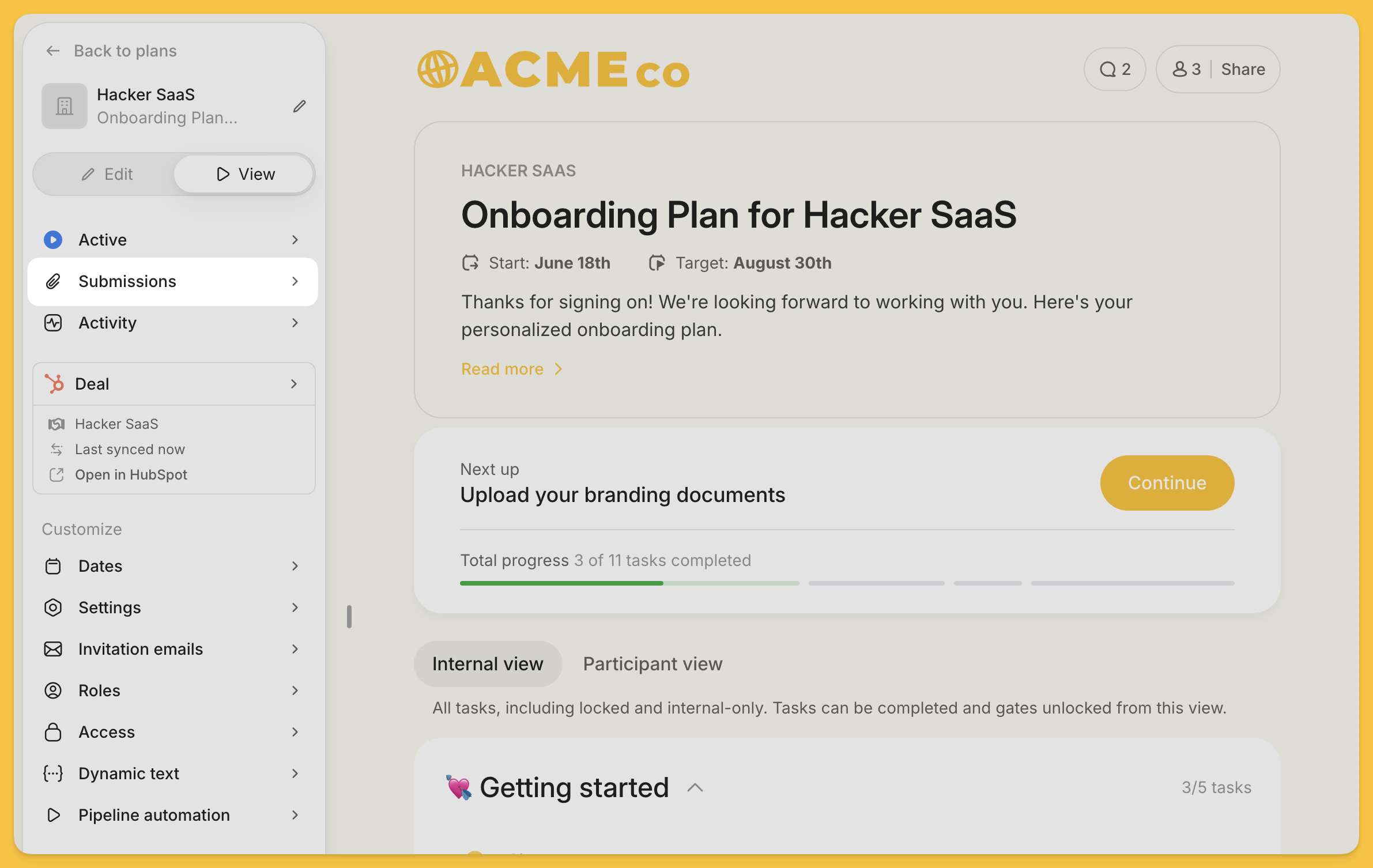Select the Participant view option
This screenshot has height=868, width=1373.
[652, 664]
